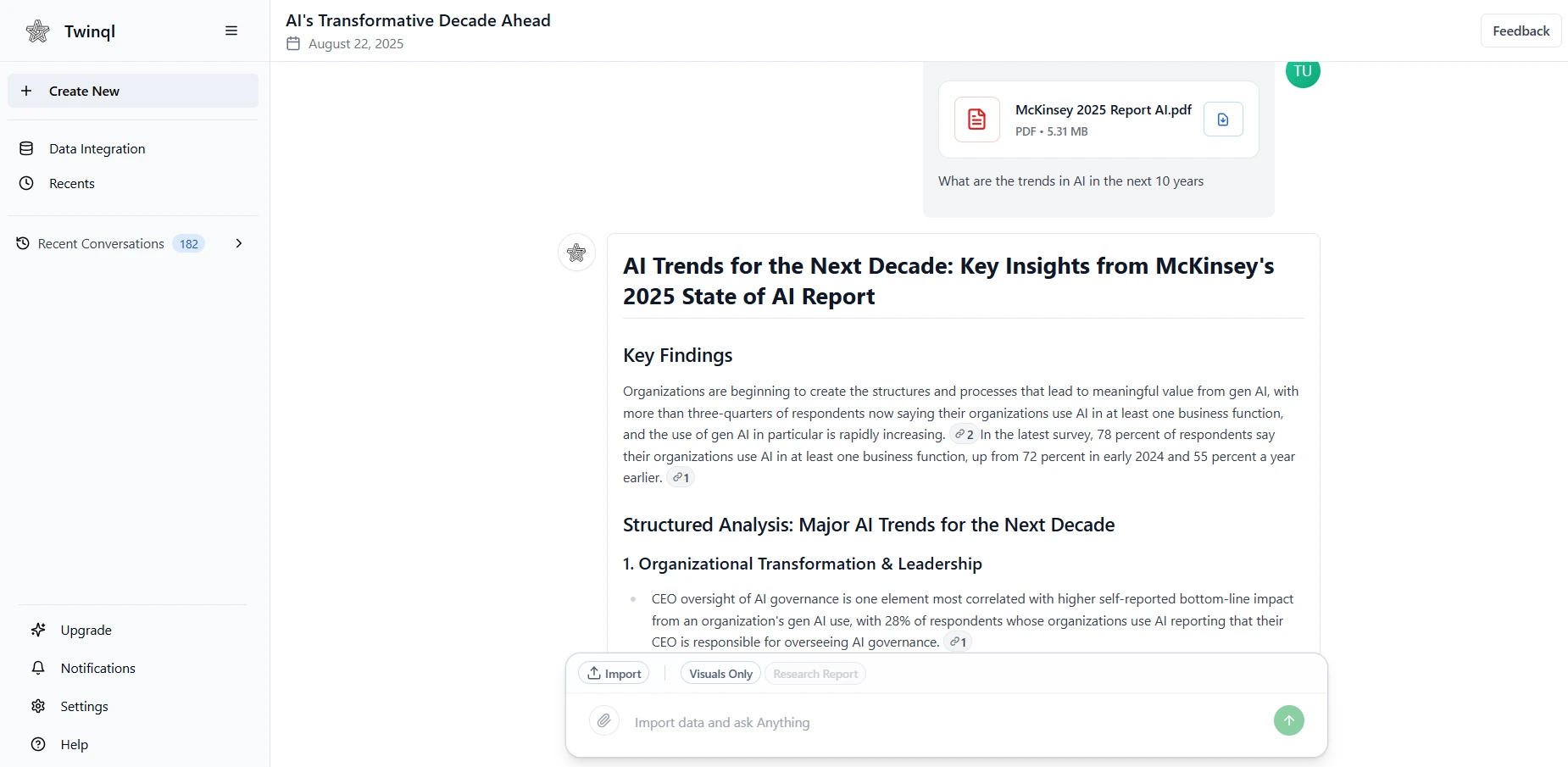
Task: Click the 'Import data and ask Anything' field
Action: (848, 723)
